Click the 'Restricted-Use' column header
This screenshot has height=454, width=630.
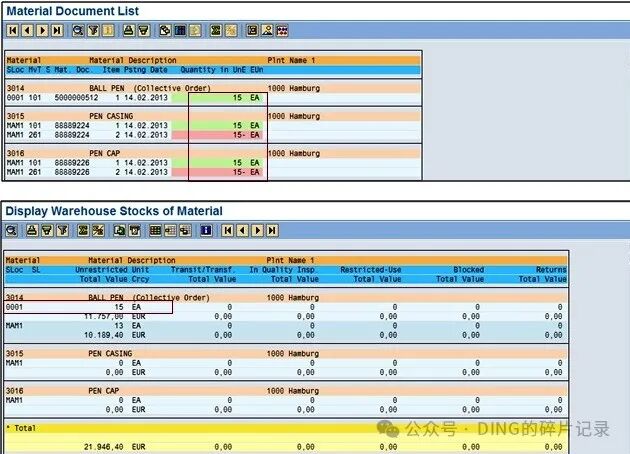pos(371,270)
